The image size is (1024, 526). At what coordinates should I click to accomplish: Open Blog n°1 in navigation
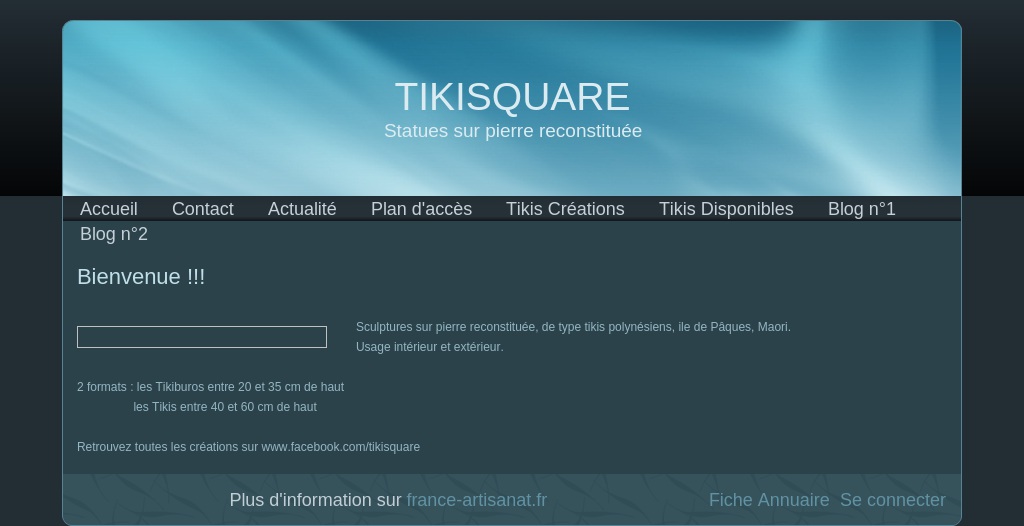[861, 209]
